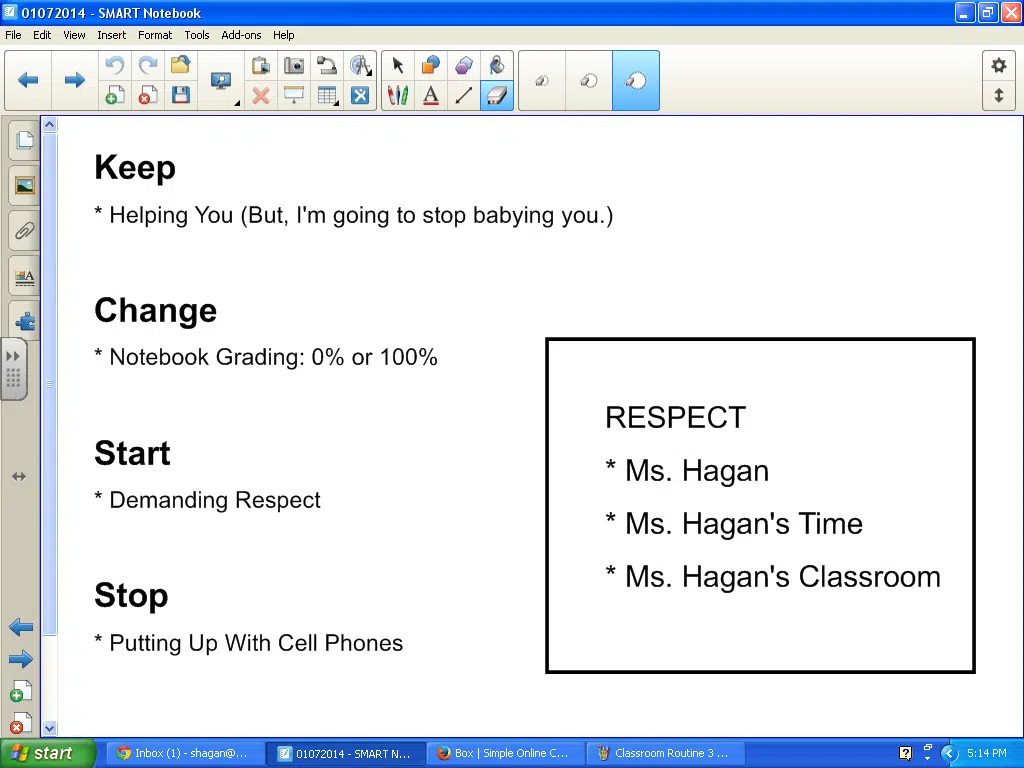
Task: Select the Lines tool
Action: 464,96
